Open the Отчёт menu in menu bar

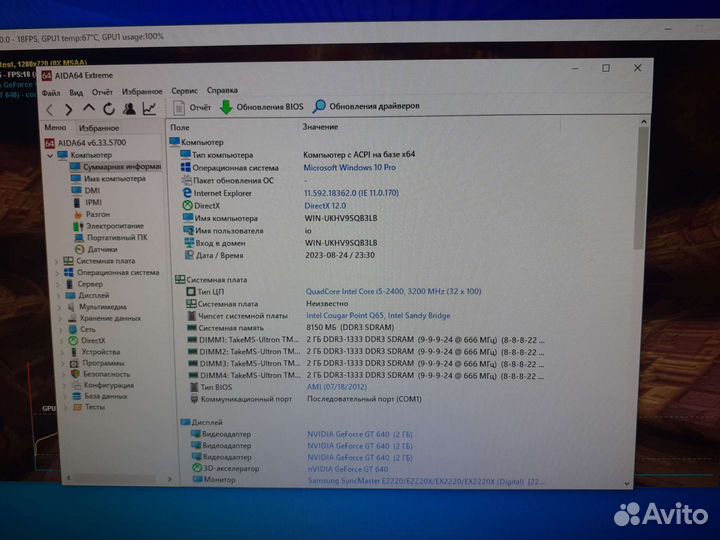tap(102, 92)
